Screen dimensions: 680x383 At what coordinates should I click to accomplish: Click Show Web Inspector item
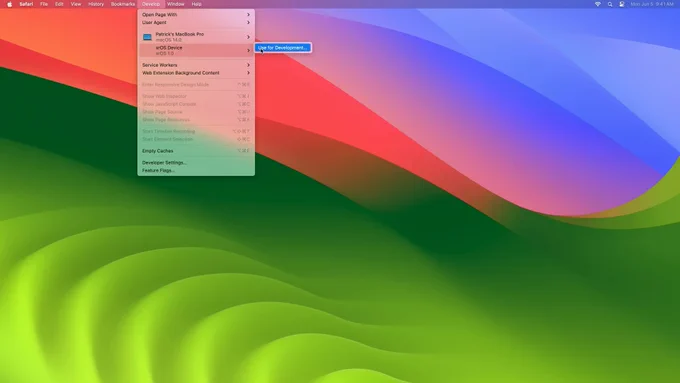point(196,96)
